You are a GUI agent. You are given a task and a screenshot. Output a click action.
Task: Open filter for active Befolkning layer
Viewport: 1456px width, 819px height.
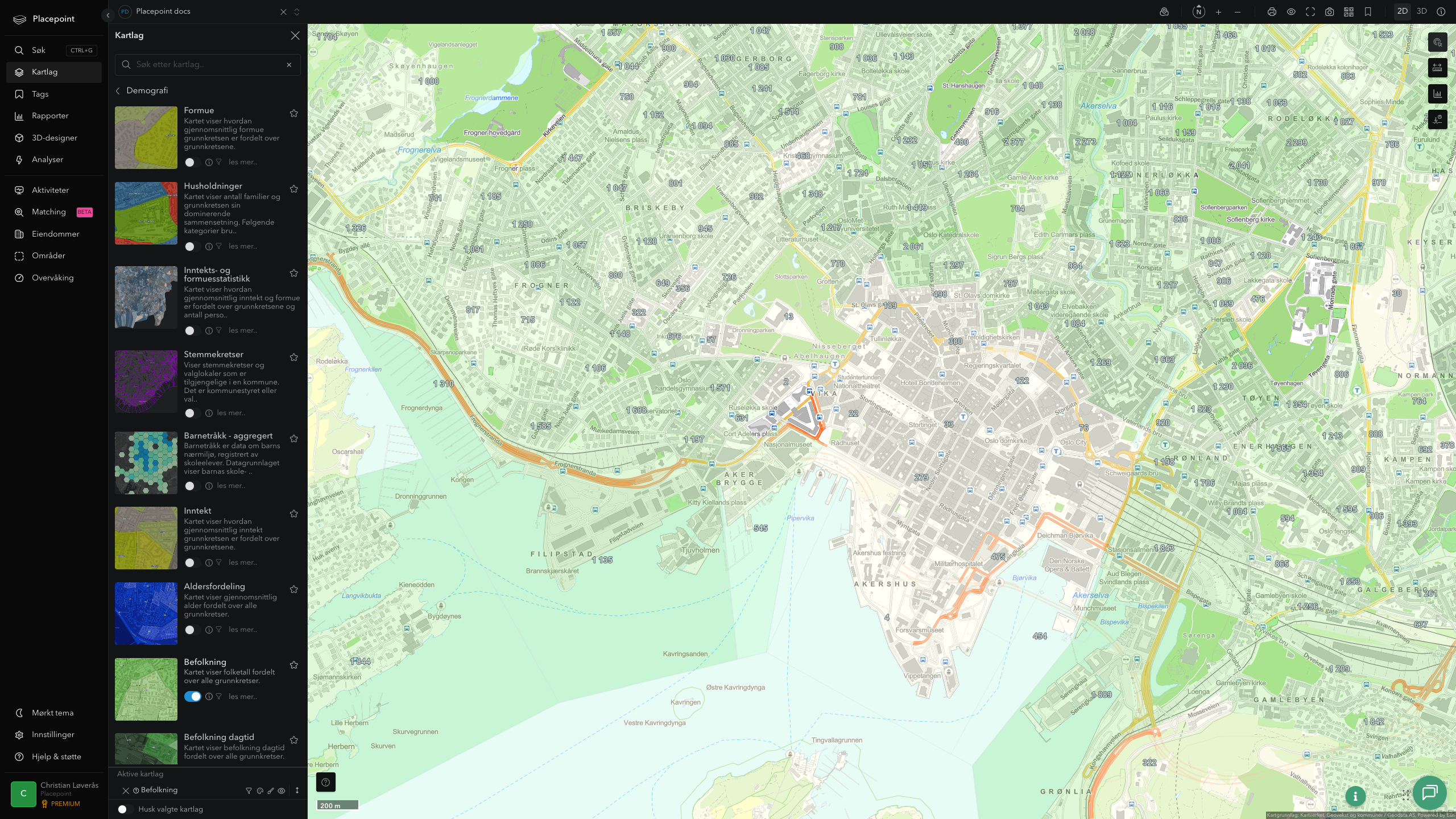249,791
